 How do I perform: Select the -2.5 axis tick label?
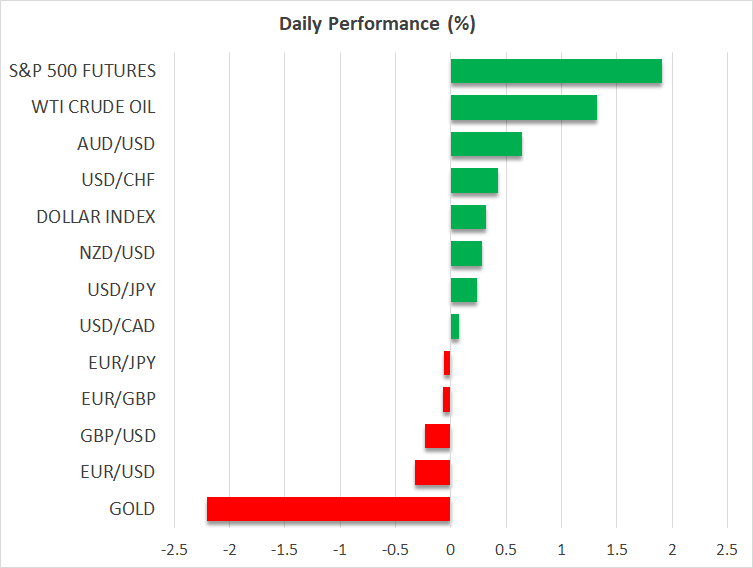pyautogui.click(x=175, y=548)
